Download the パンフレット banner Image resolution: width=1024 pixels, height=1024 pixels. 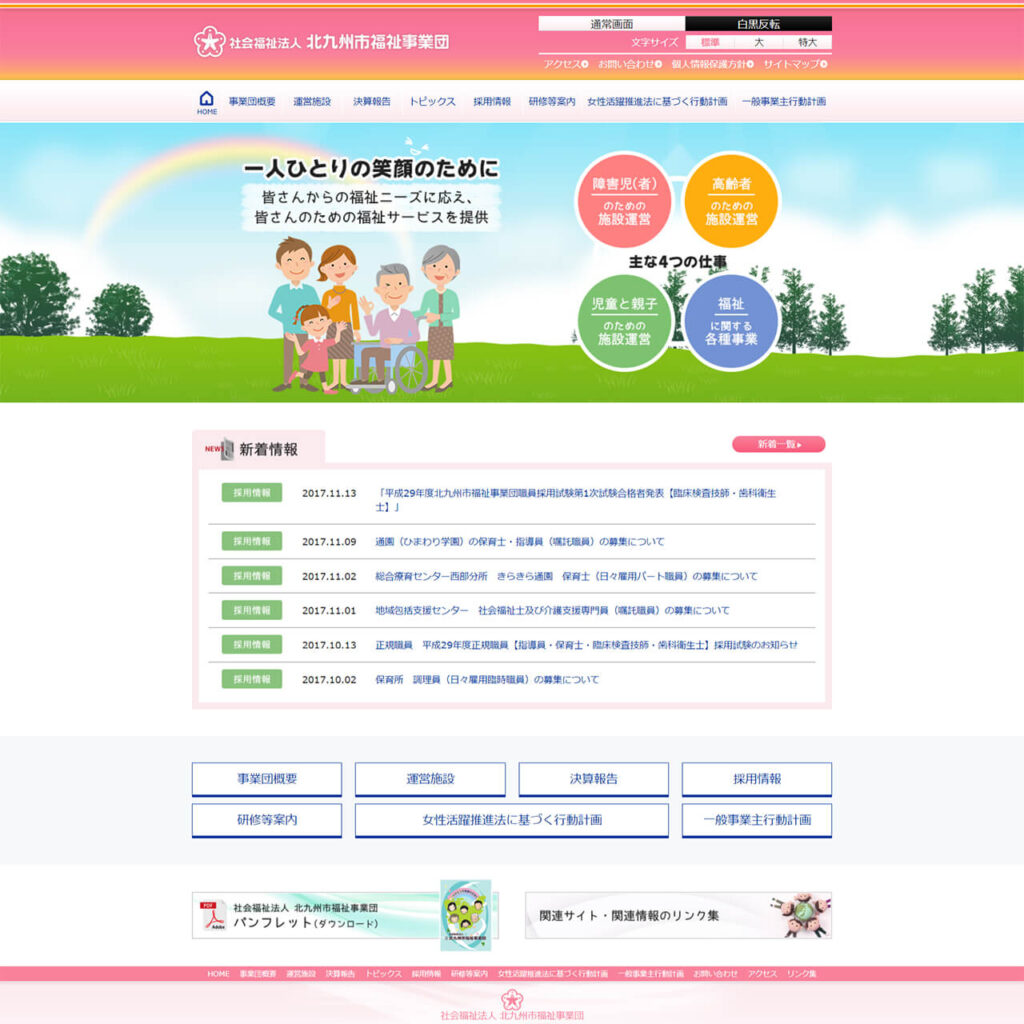(x=345, y=915)
